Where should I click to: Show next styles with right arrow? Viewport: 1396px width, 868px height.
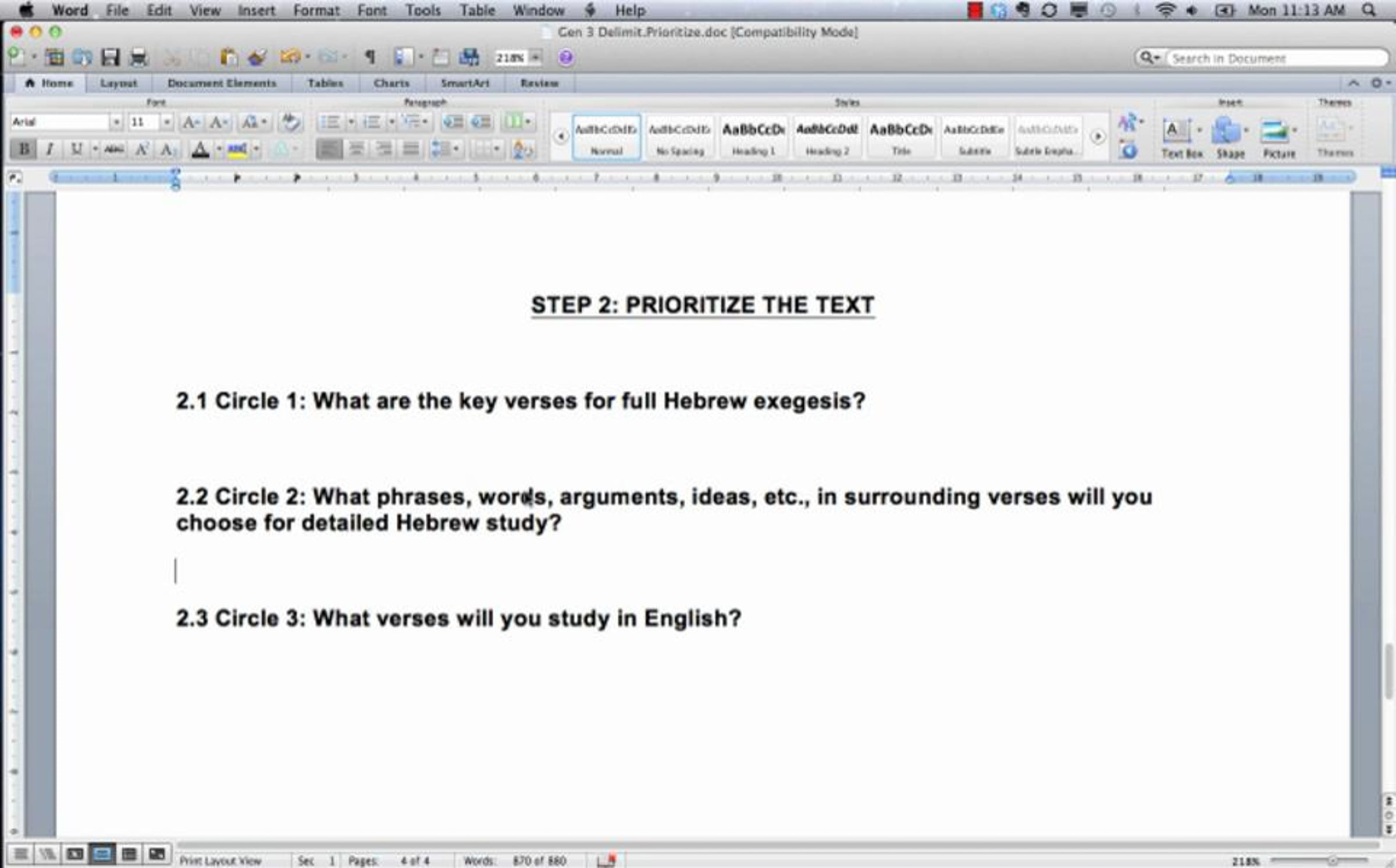pyautogui.click(x=1098, y=137)
